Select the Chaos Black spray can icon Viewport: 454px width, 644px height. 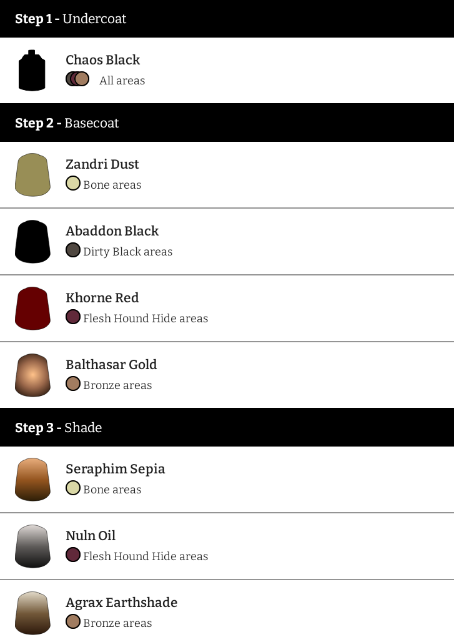(32, 70)
